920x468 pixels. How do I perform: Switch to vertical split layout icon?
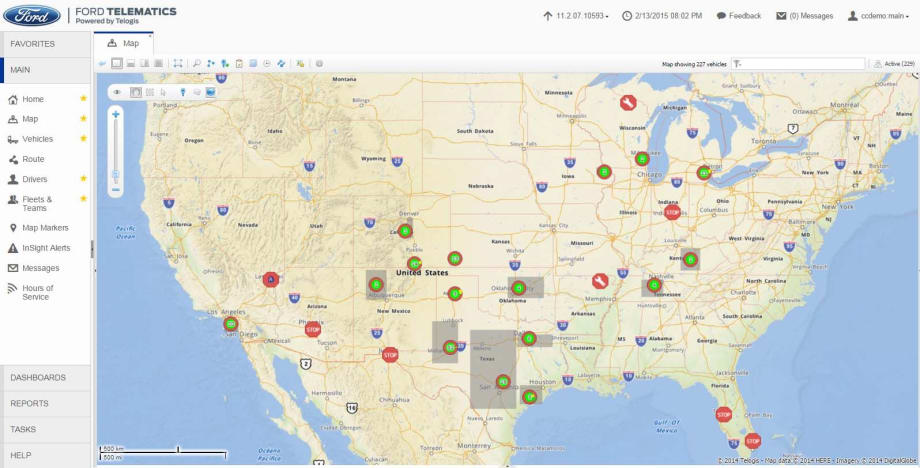coord(144,63)
